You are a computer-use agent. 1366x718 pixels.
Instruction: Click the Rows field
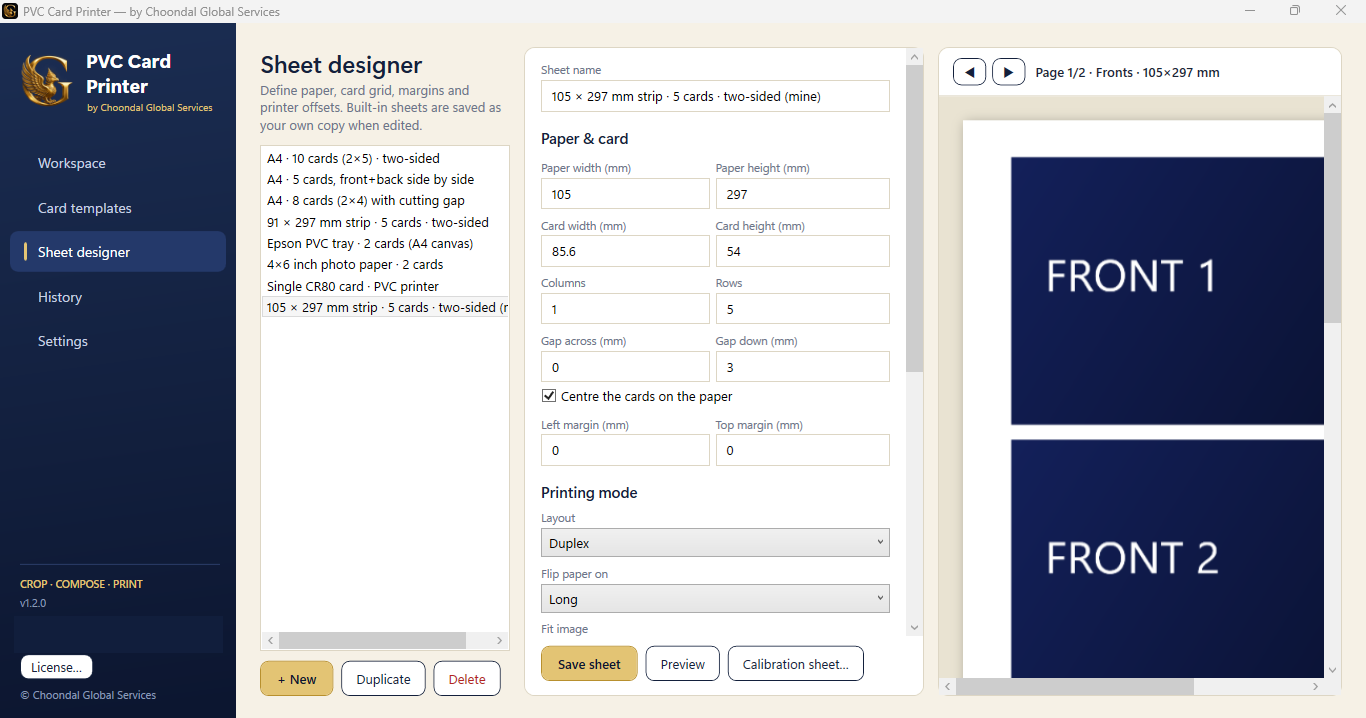(802, 309)
